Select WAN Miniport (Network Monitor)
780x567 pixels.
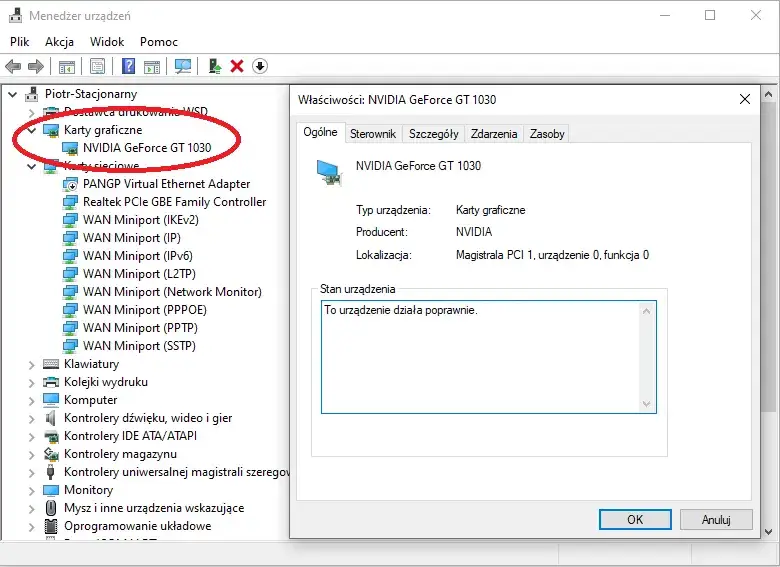(172, 291)
